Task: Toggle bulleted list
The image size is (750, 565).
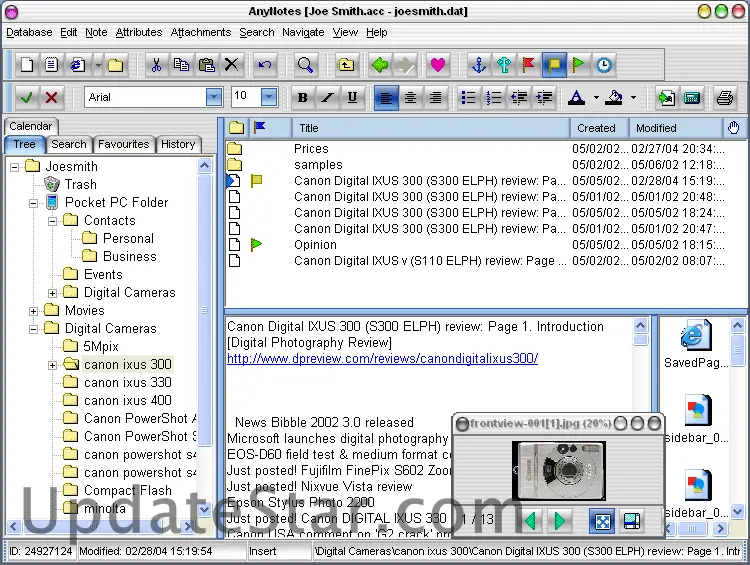Action: click(468, 98)
